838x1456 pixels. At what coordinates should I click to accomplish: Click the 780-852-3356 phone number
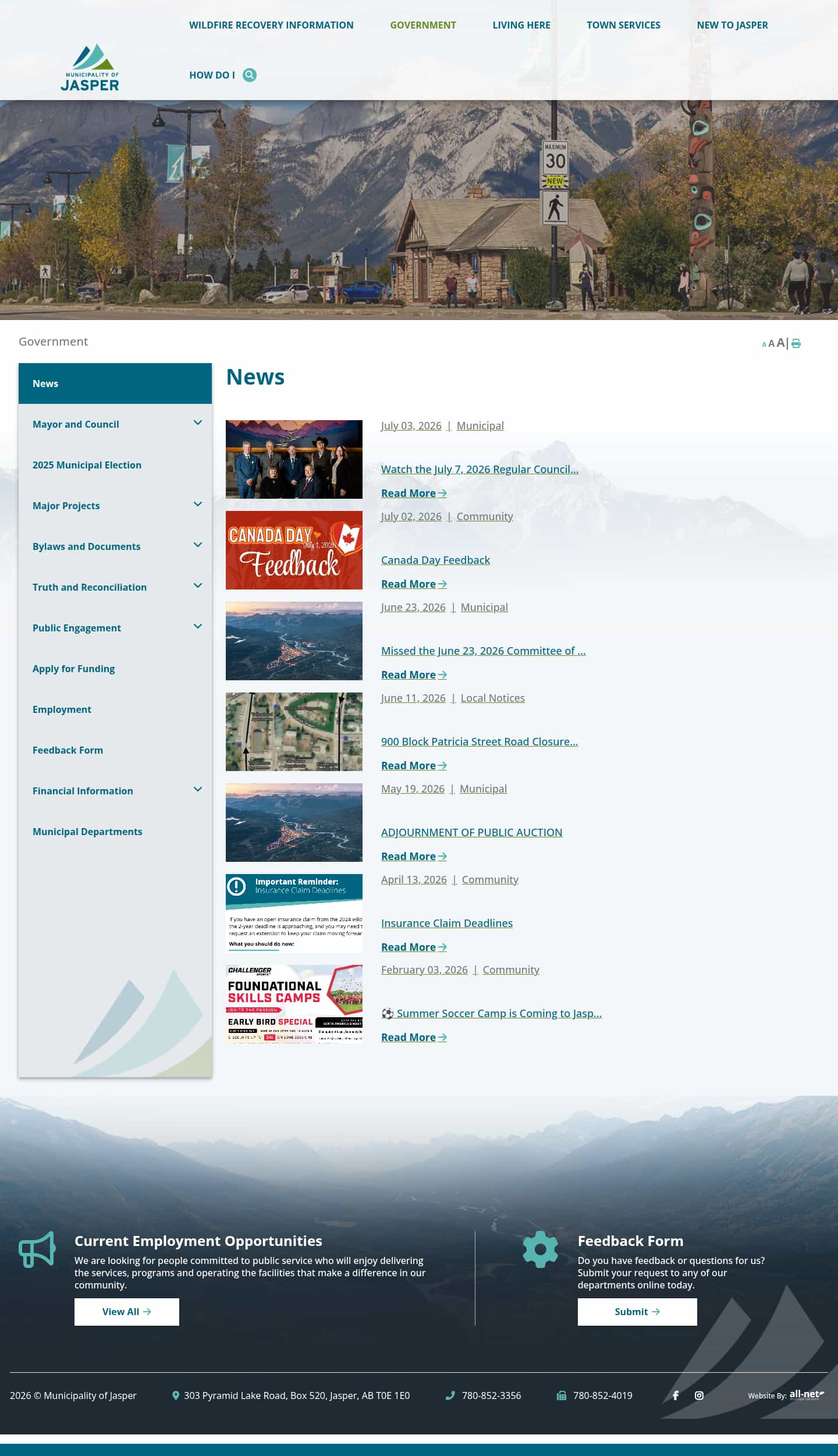(x=491, y=1395)
